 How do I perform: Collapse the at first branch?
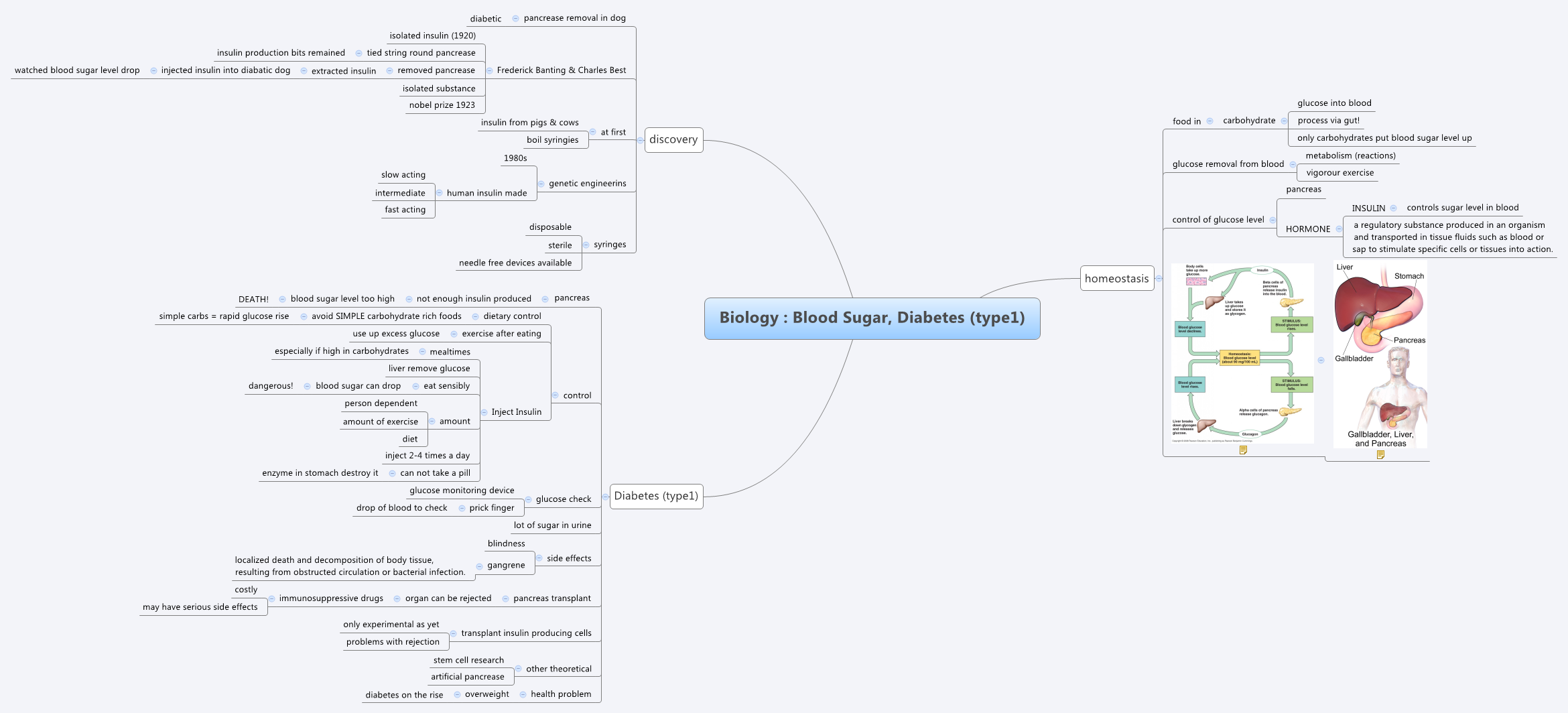click(x=593, y=131)
